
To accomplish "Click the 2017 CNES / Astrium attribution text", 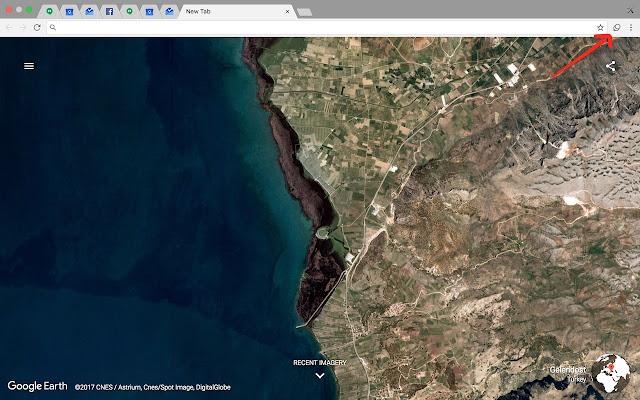I will pyautogui.click(x=153, y=387).
